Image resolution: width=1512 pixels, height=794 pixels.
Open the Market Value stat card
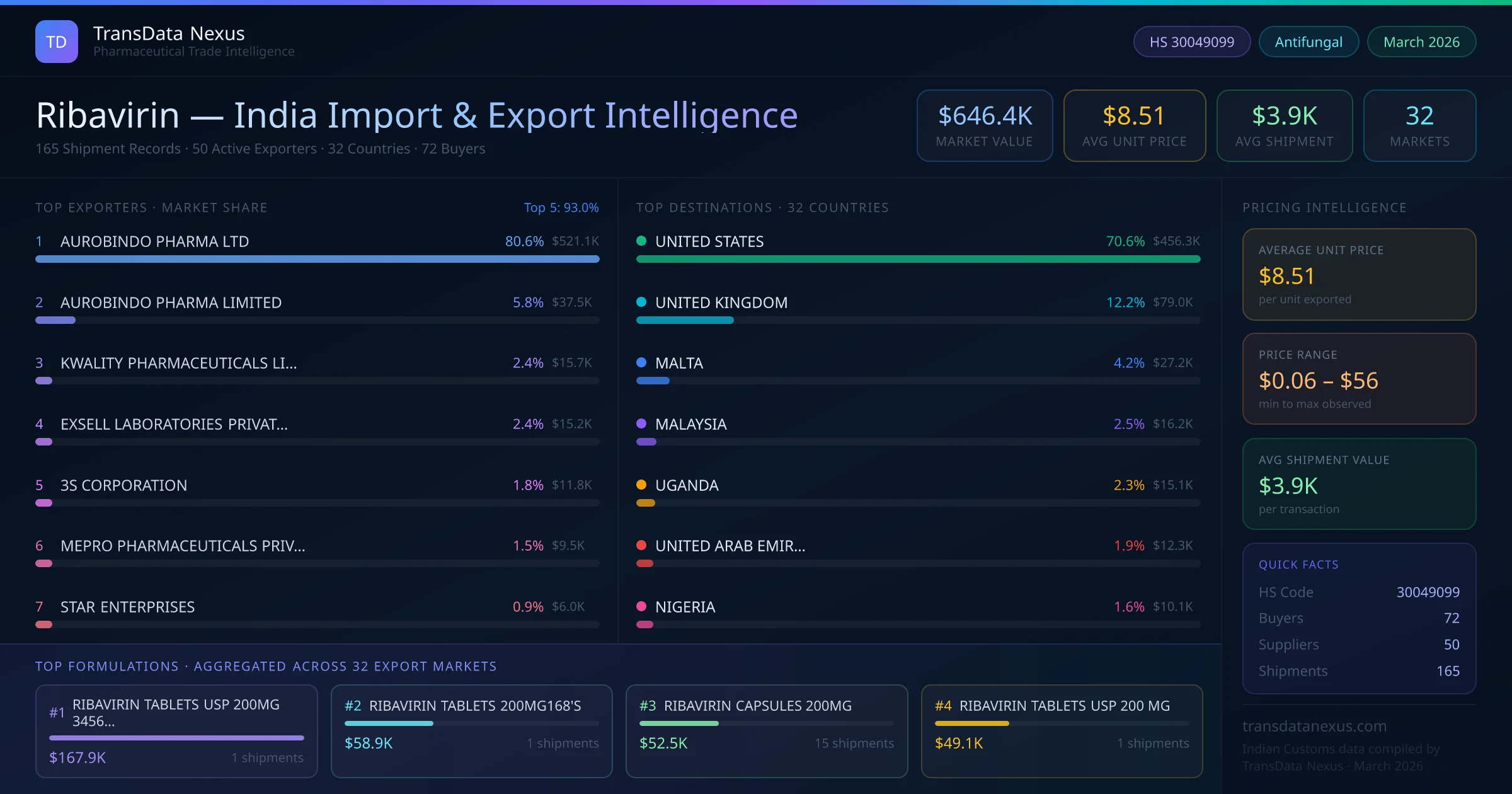click(984, 125)
